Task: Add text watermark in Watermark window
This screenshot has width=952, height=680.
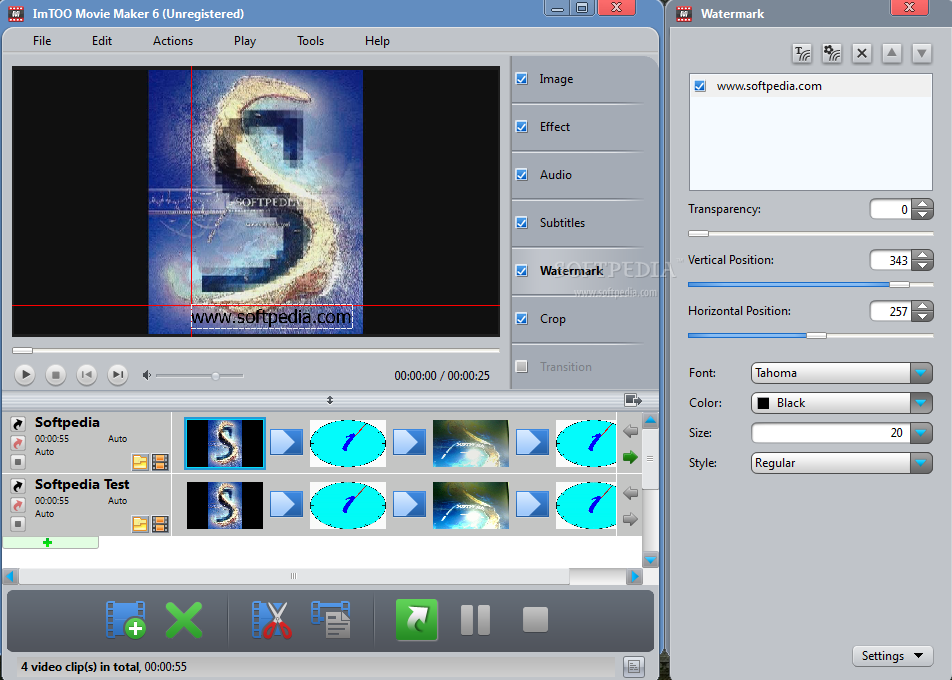Action: pos(803,53)
